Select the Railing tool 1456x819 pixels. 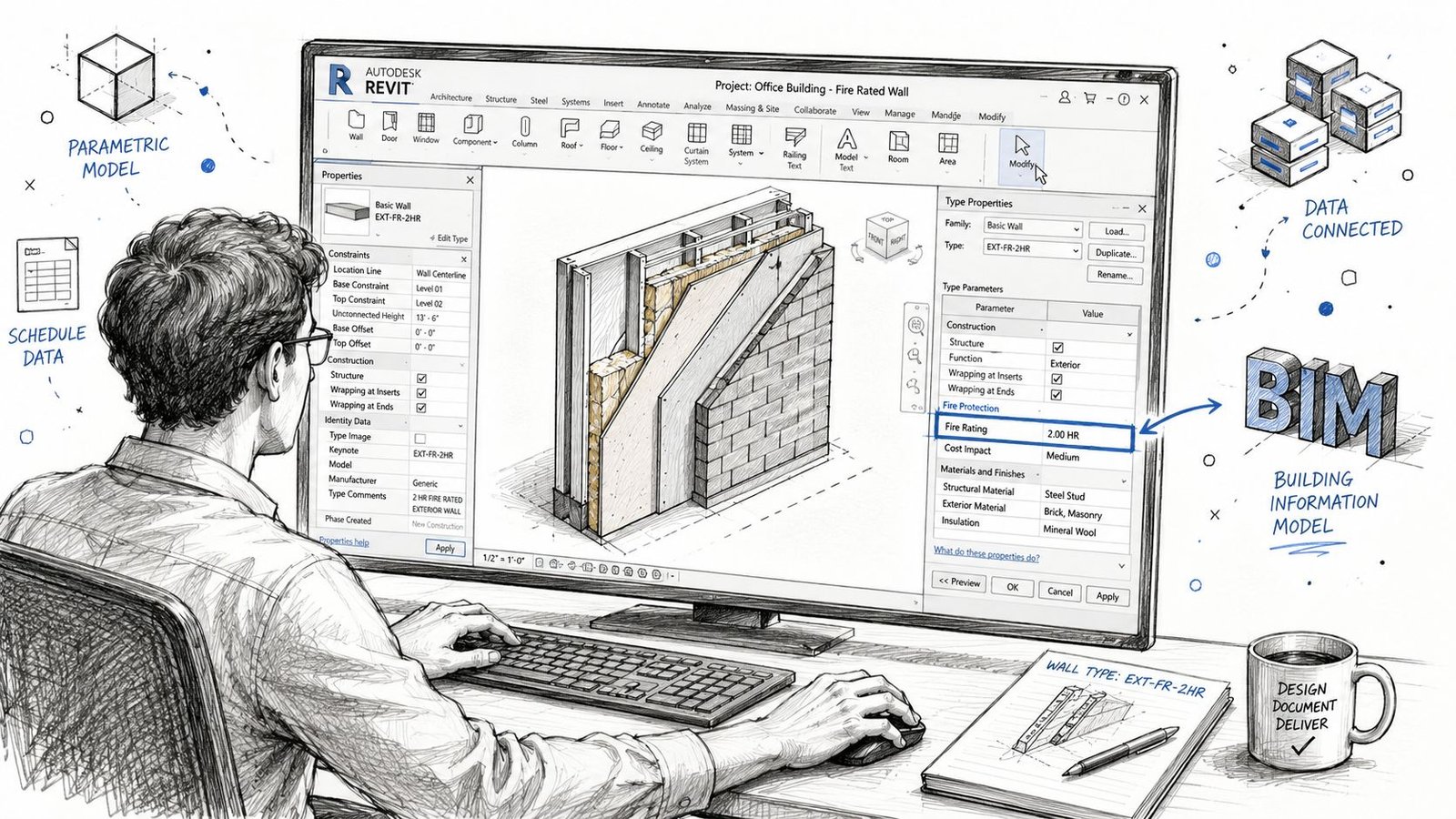(794, 147)
